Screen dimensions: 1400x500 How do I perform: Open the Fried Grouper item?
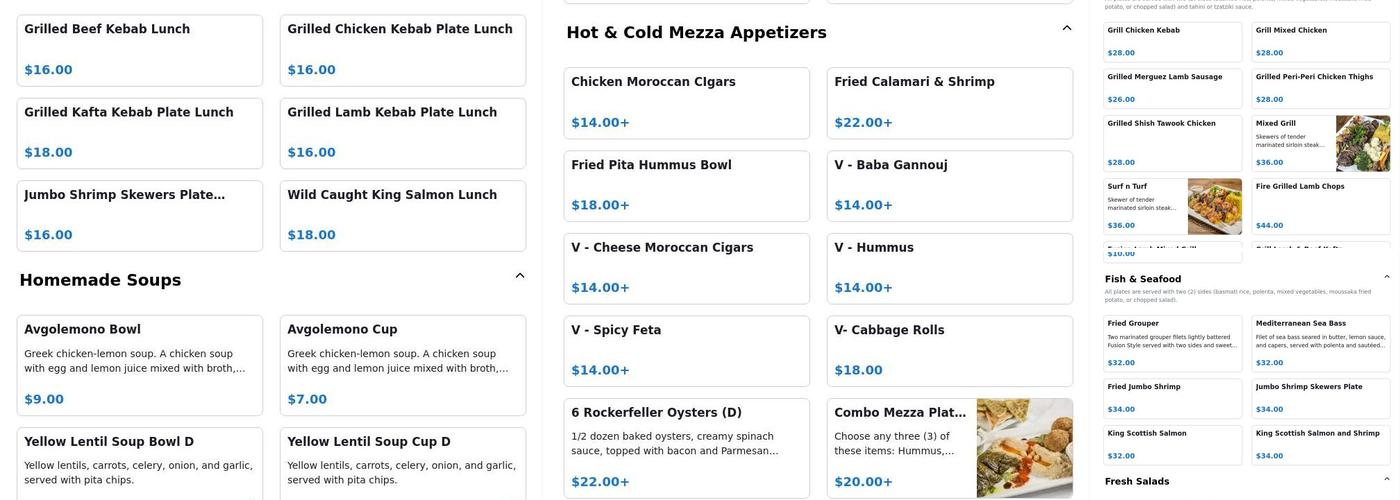pos(1172,343)
